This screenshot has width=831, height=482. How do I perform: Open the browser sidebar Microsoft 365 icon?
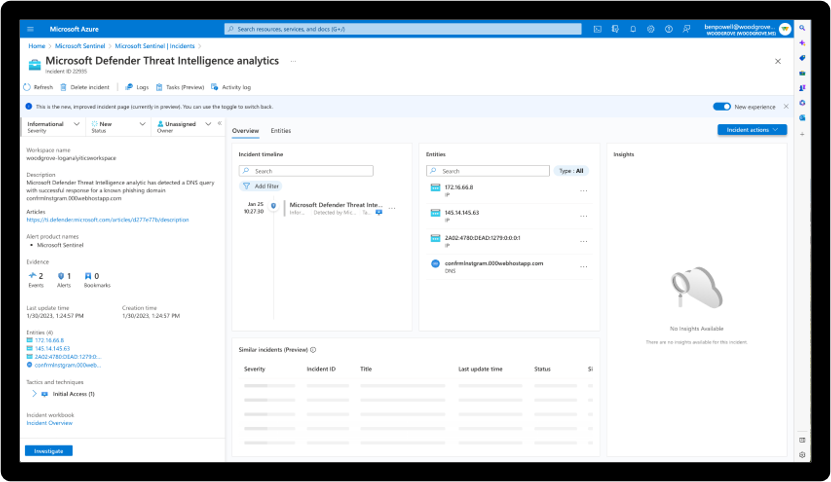802,103
